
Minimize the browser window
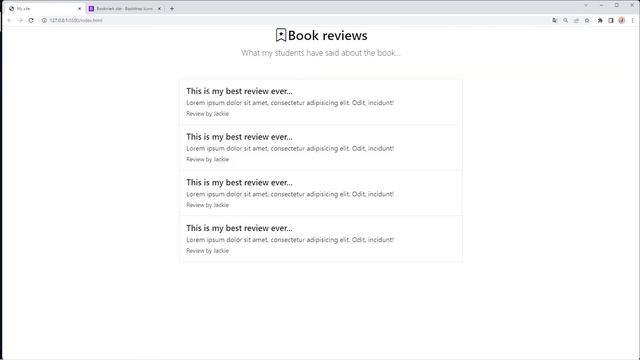click(x=602, y=5)
